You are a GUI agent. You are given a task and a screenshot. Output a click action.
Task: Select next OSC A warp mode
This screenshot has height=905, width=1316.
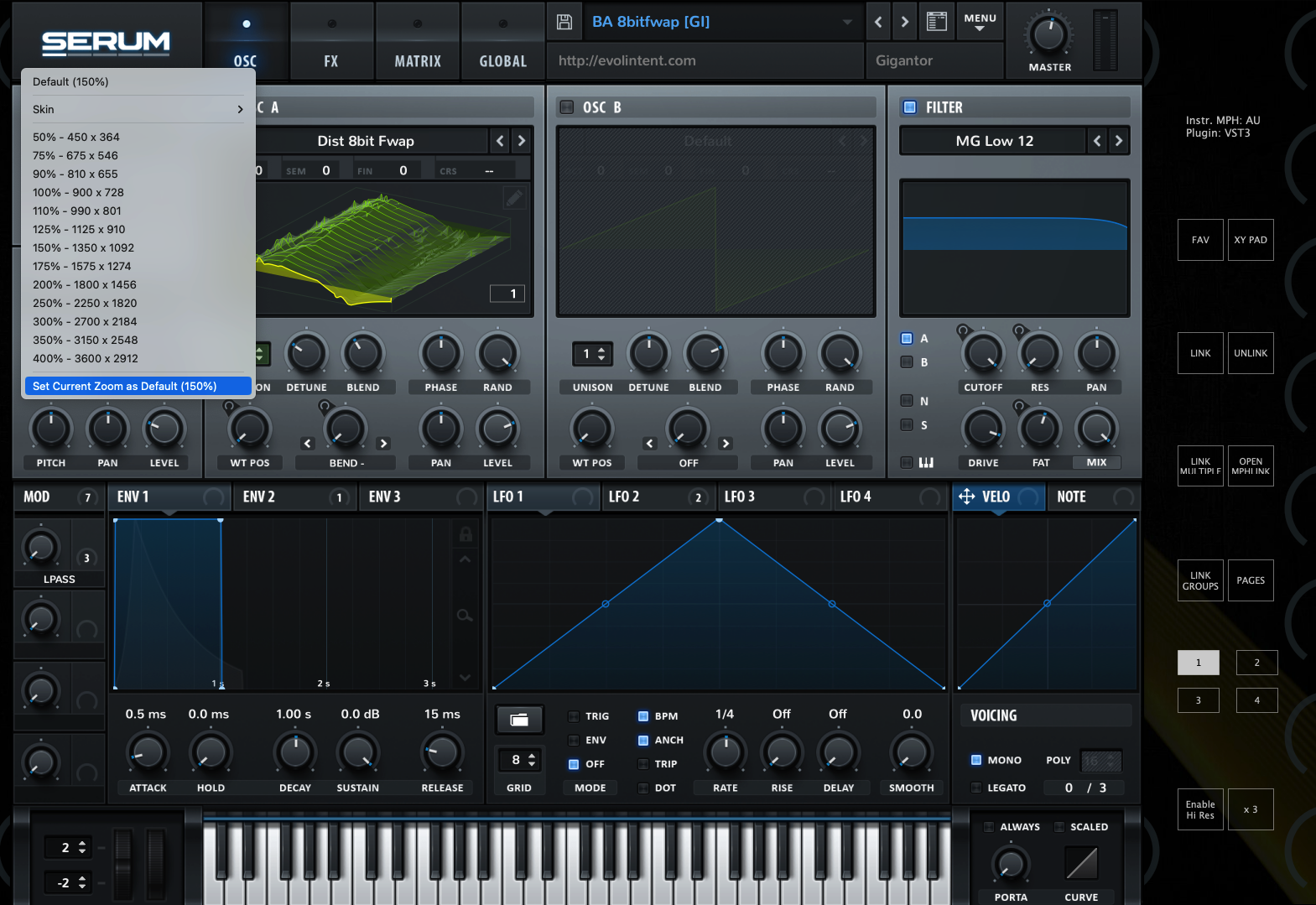click(x=383, y=444)
